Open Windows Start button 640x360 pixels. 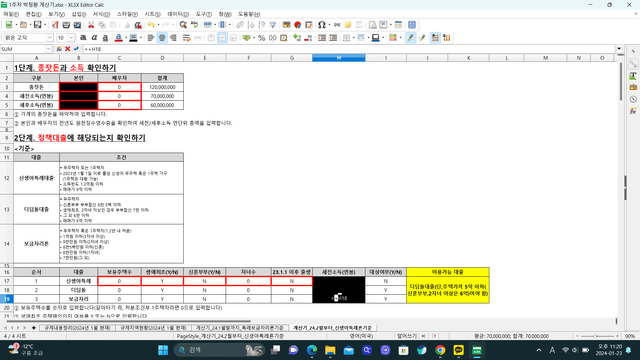pos(163,350)
